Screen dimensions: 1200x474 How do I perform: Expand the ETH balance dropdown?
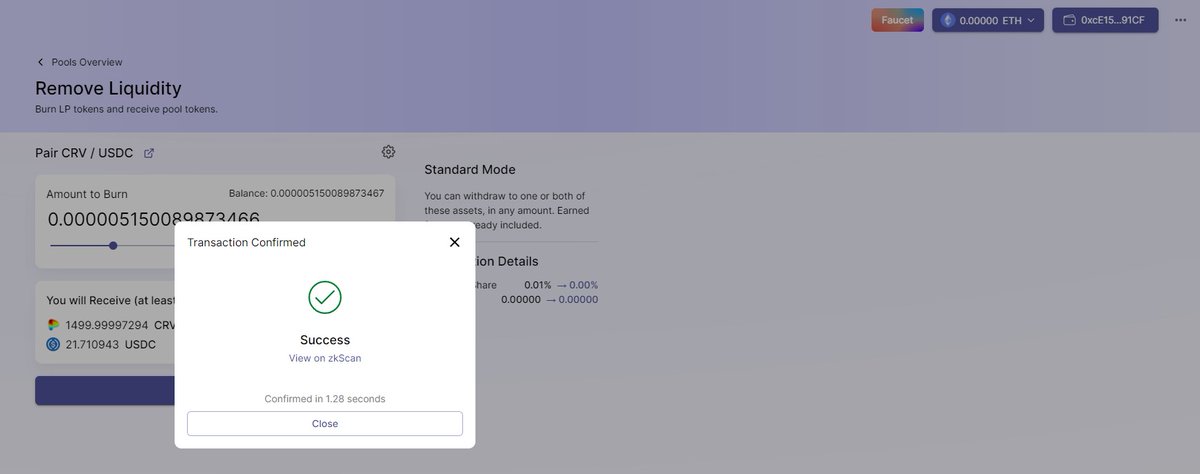click(x=988, y=20)
